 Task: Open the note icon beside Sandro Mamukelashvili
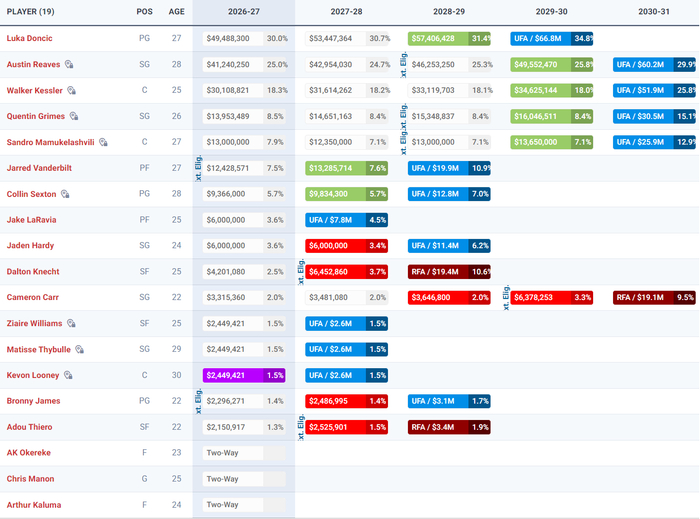coord(103,142)
